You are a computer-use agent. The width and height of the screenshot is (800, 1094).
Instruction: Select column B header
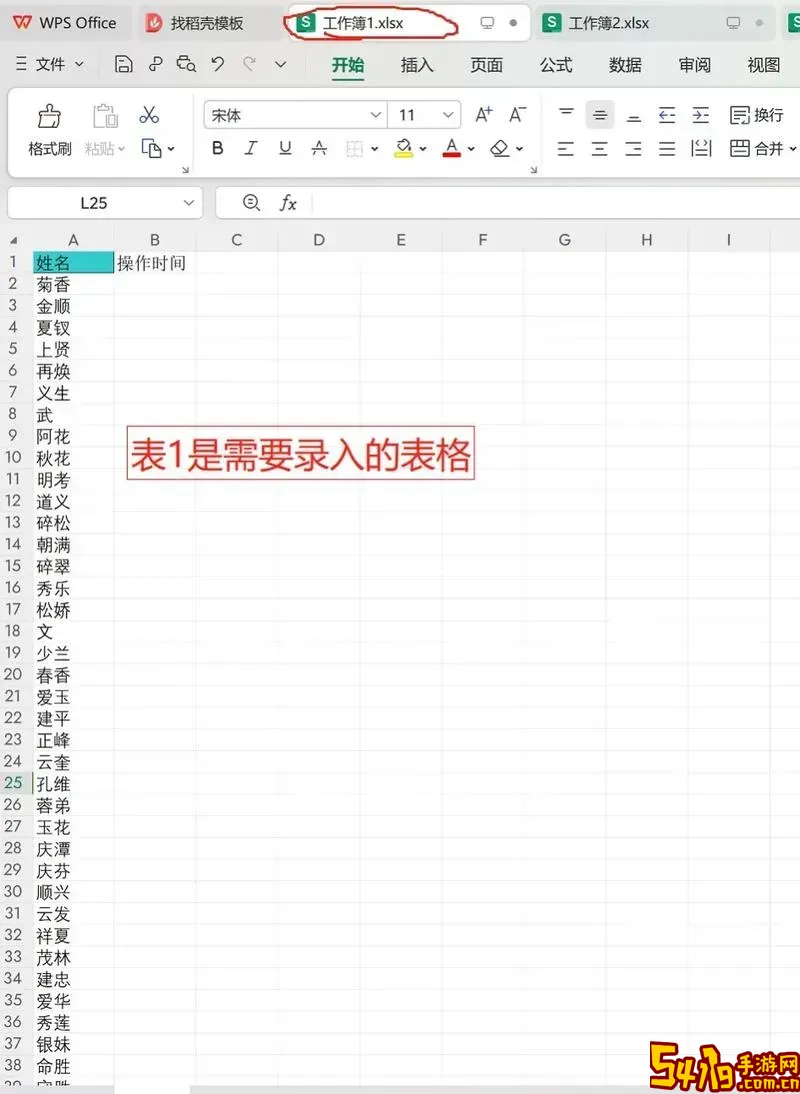coord(155,240)
